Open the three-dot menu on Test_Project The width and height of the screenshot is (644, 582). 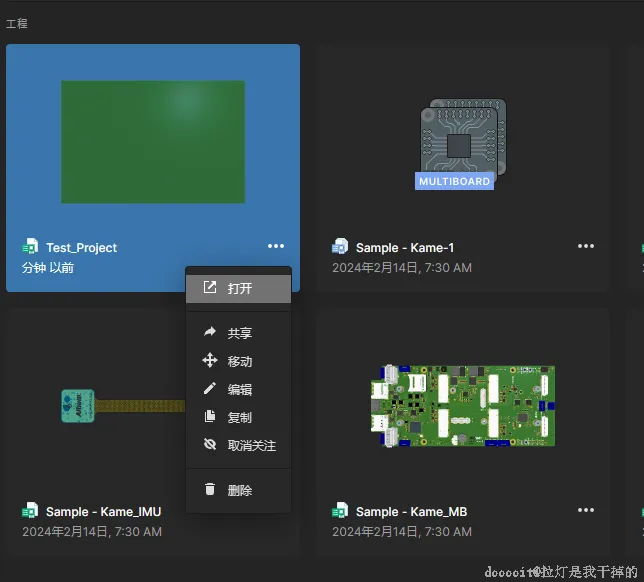[x=276, y=246]
